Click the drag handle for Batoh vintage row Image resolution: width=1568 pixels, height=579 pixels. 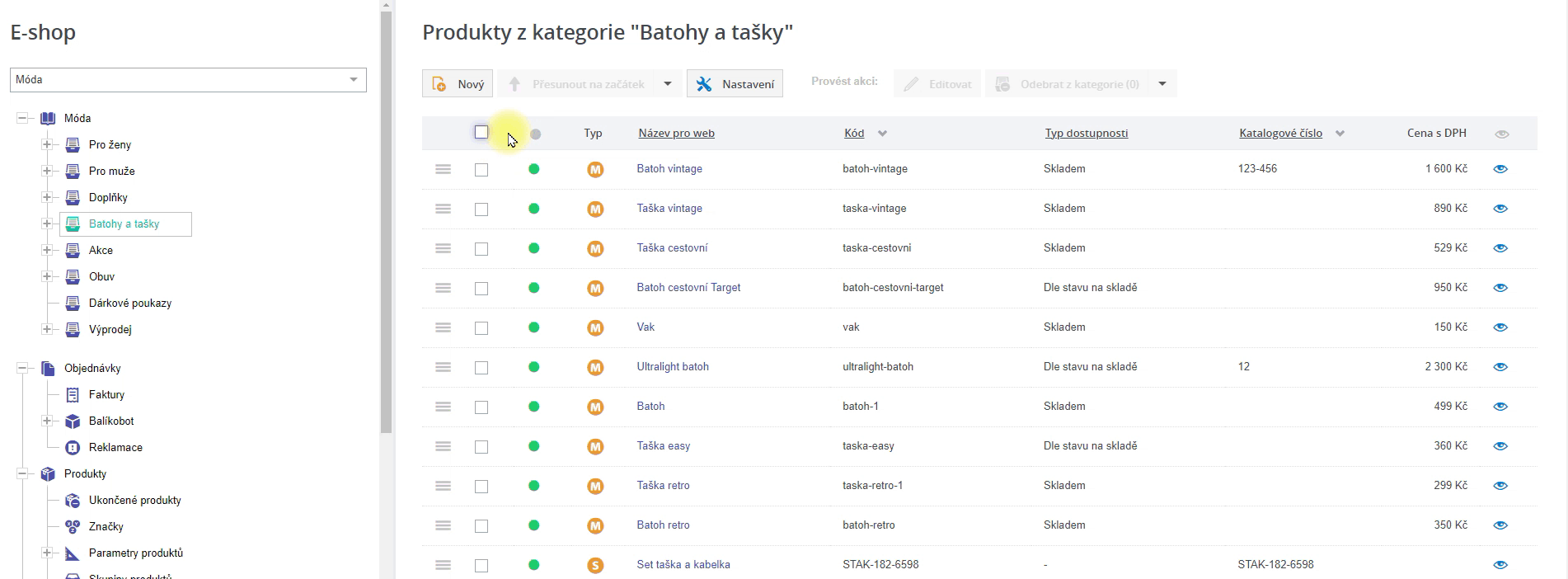(443, 169)
